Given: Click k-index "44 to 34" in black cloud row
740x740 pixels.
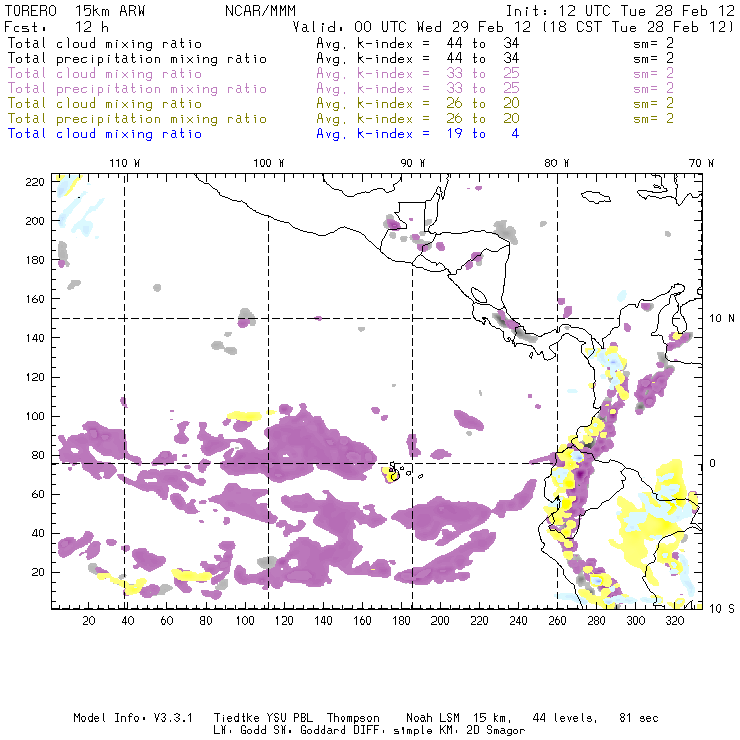Looking at the screenshot, I should 483,43.
